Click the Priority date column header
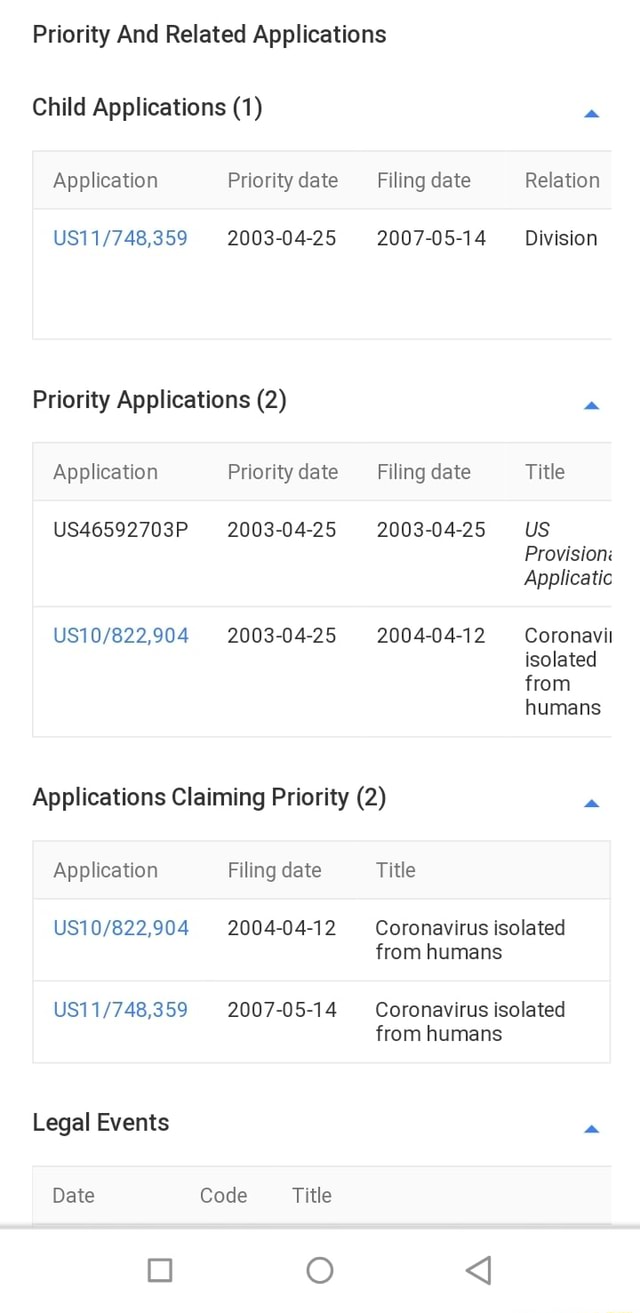 tap(282, 180)
